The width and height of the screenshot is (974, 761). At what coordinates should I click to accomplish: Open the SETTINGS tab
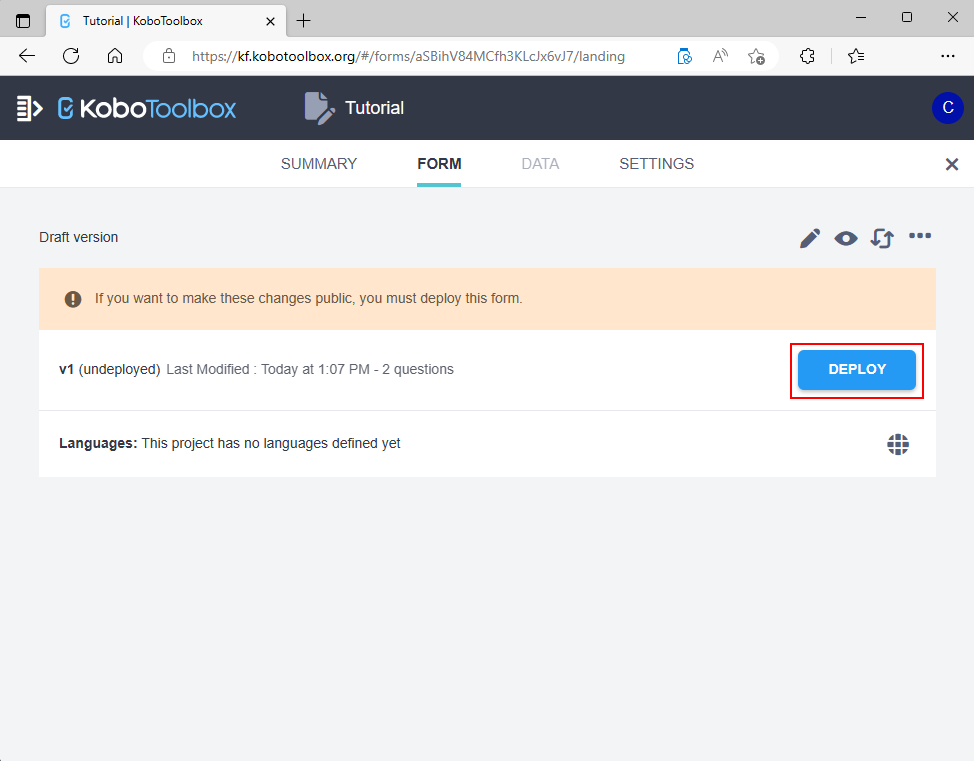[656, 164]
